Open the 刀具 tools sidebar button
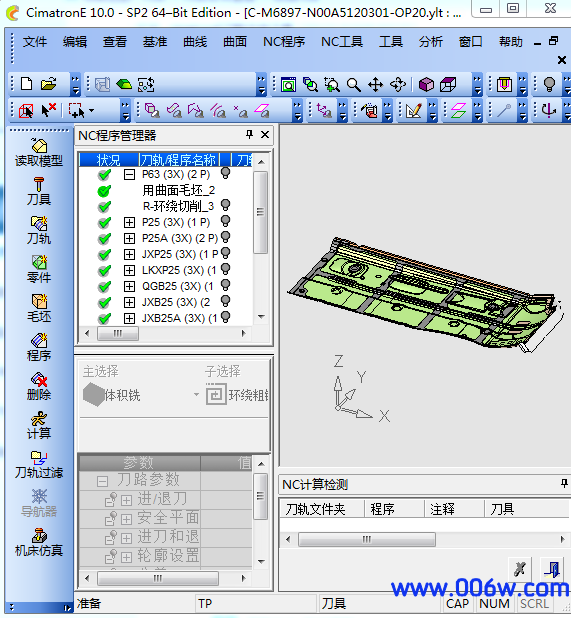 pos(39,184)
